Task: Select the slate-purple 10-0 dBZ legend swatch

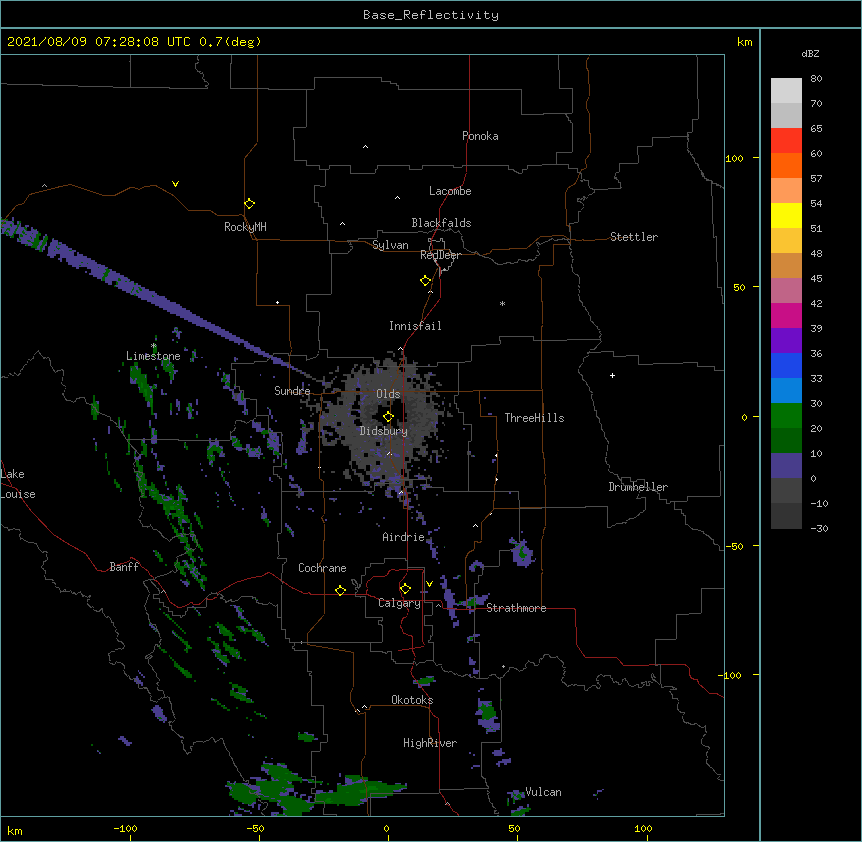Action: pos(786,466)
